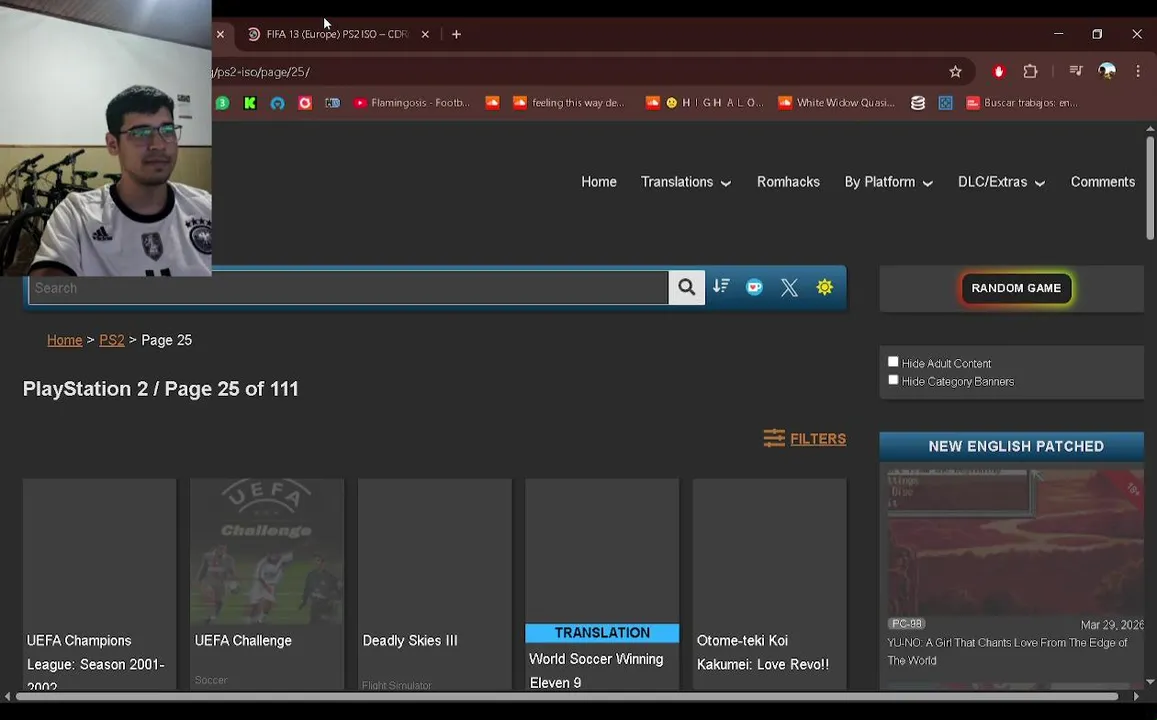Open the H I G H A L O bookmark
This screenshot has height=720, width=1157.
(x=705, y=103)
